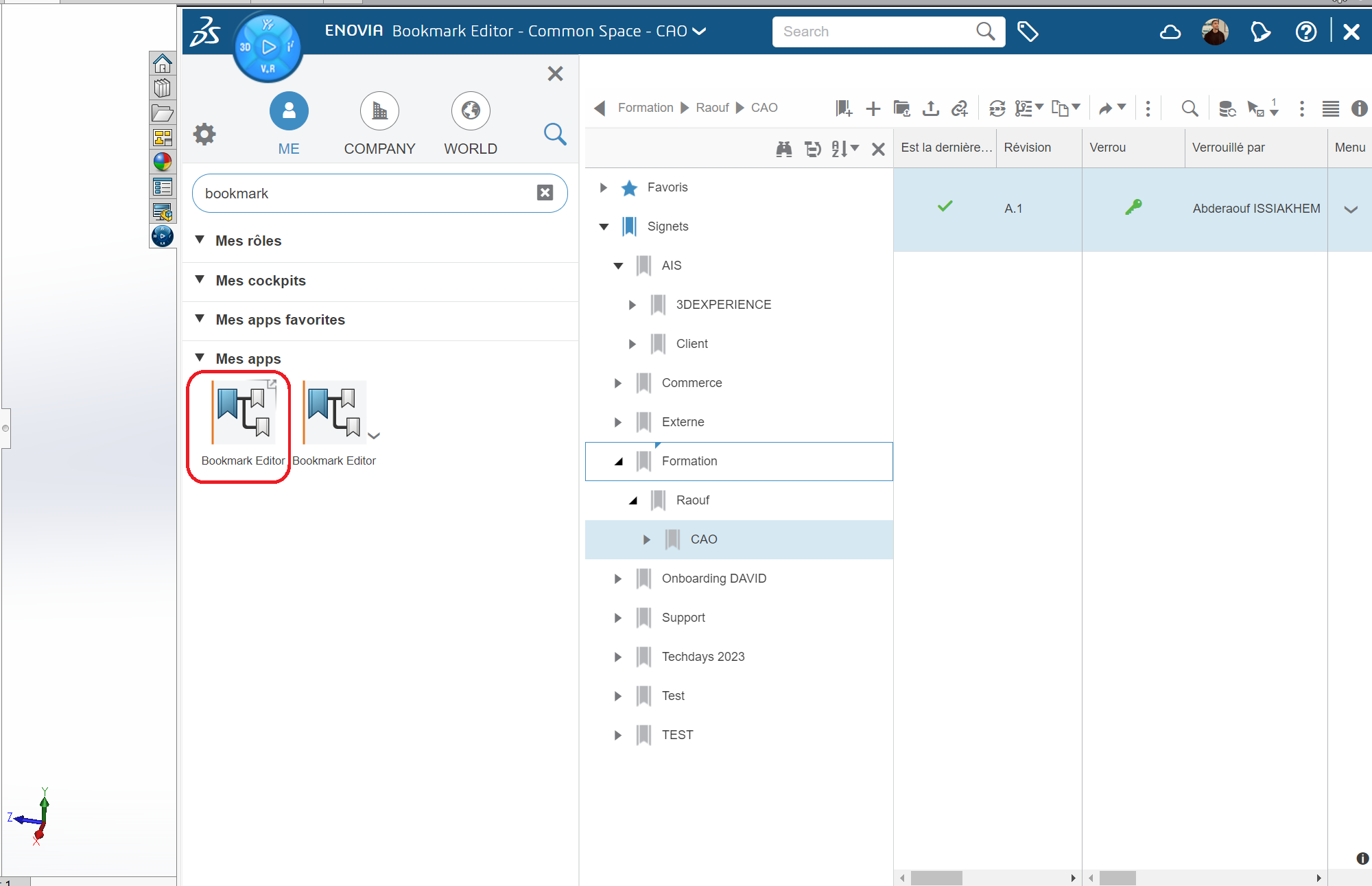1372x886 pixels.
Task: Collapse the Mes apps section
Action: pos(200,358)
